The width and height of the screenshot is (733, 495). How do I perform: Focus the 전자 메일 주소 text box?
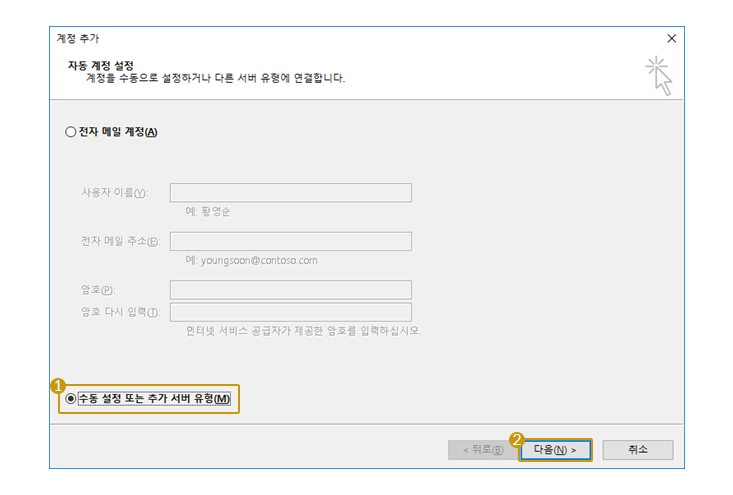click(x=290, y=241)
